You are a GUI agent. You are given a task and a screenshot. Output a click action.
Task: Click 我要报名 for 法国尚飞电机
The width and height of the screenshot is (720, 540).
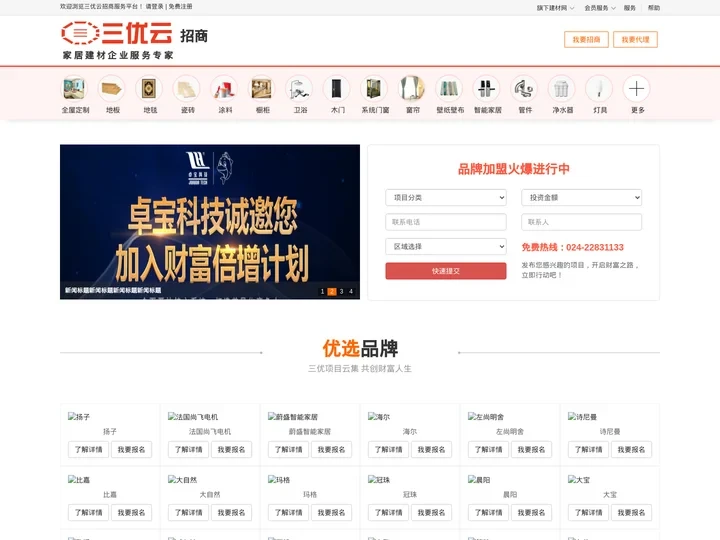(231, 450)
